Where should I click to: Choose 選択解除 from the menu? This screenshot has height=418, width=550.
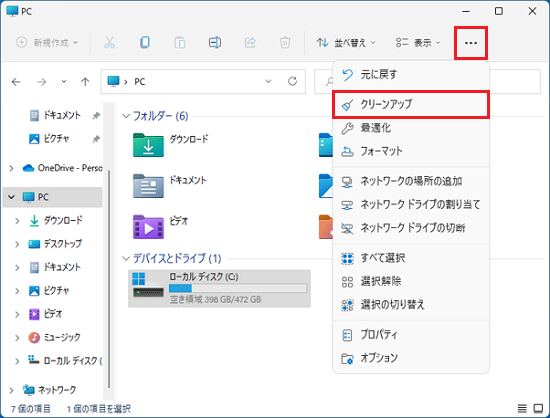(411, 282)
